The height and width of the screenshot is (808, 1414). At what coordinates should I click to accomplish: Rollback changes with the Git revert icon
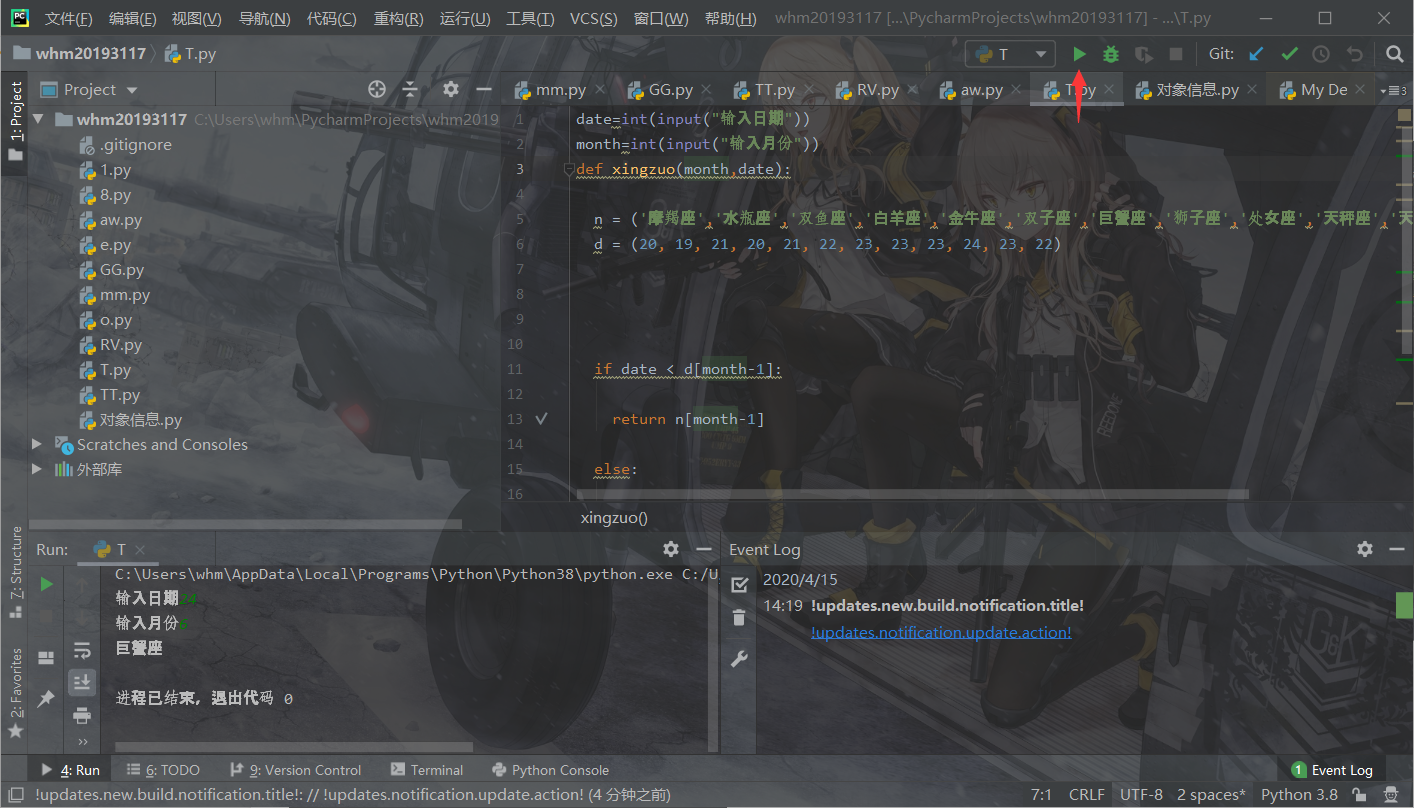1354,54
